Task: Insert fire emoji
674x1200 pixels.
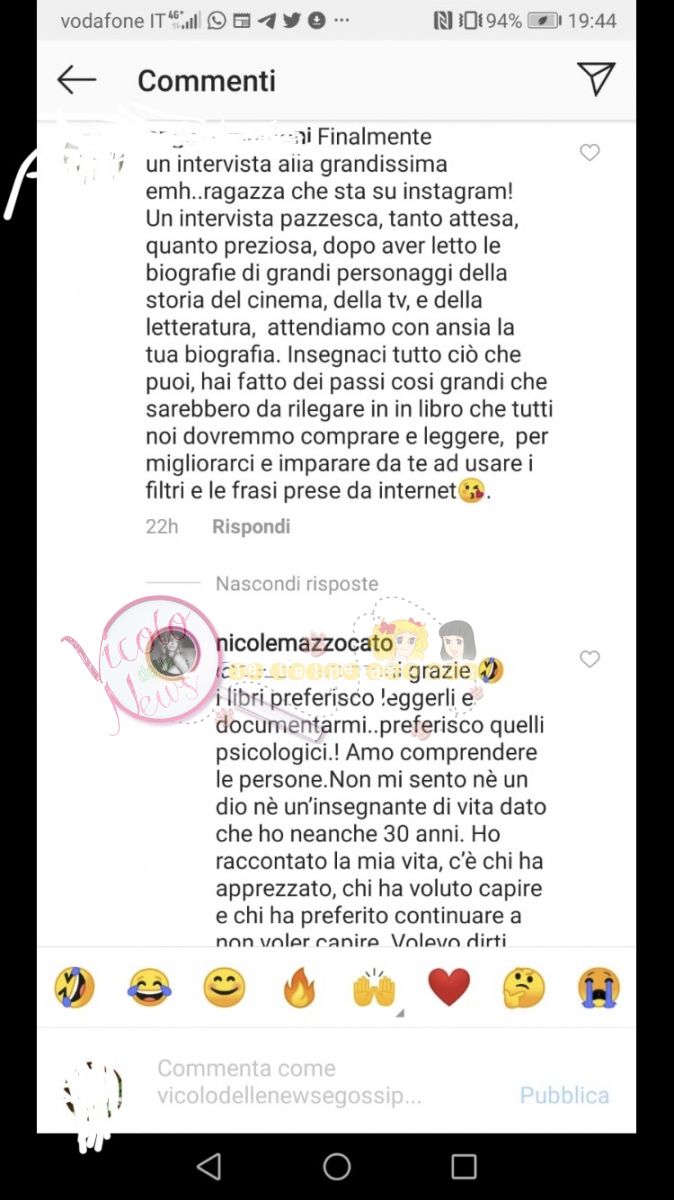Action: click(299, 988)
